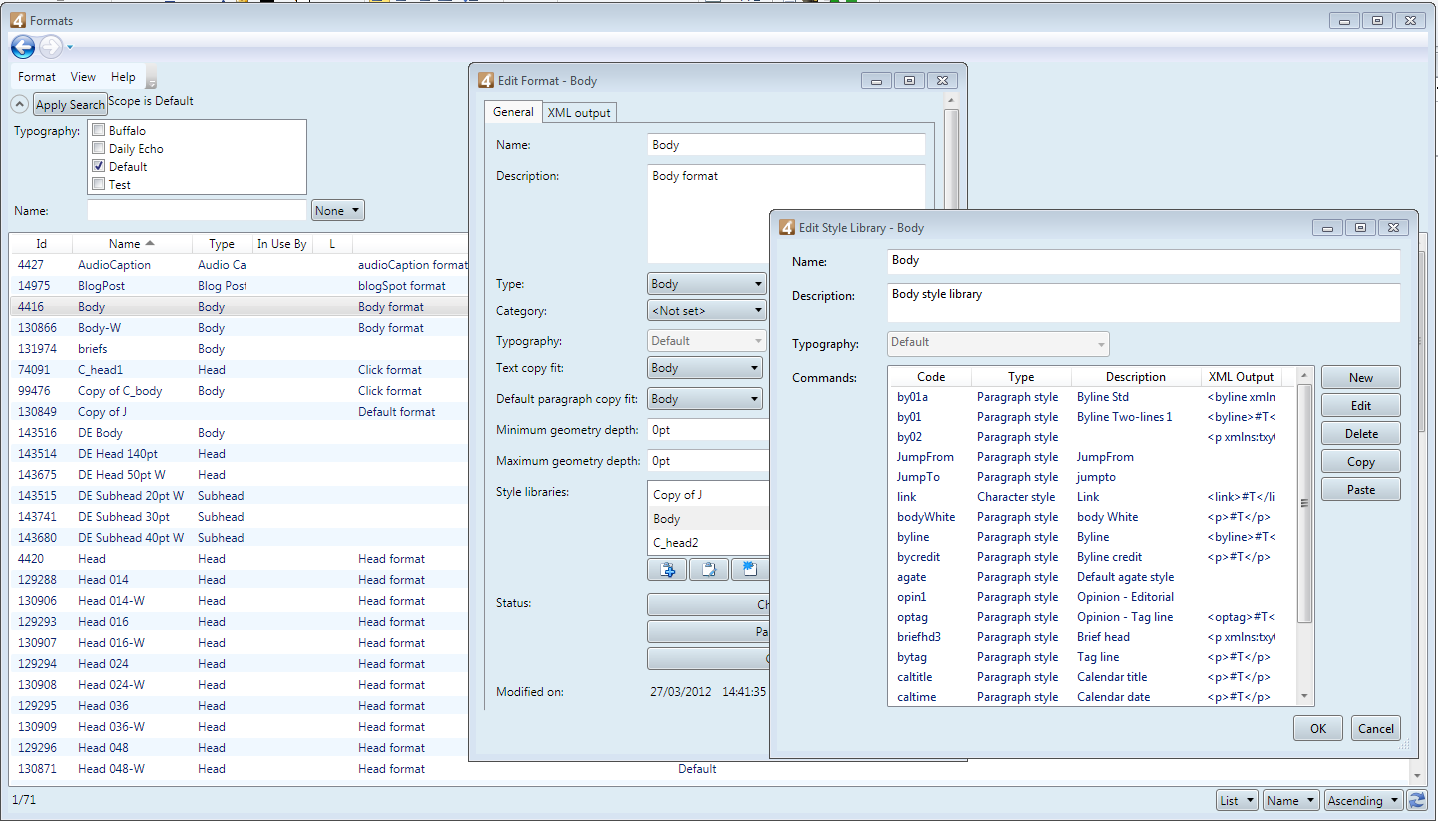Click the blue Back navigation arrow
1438x821 pixels.
(23, 47)
